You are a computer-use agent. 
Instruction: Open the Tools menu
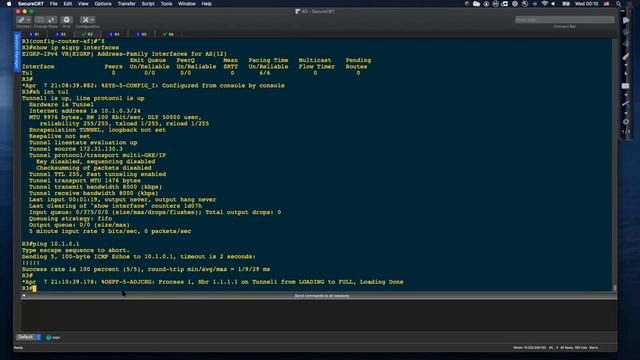tap(166, 4)
